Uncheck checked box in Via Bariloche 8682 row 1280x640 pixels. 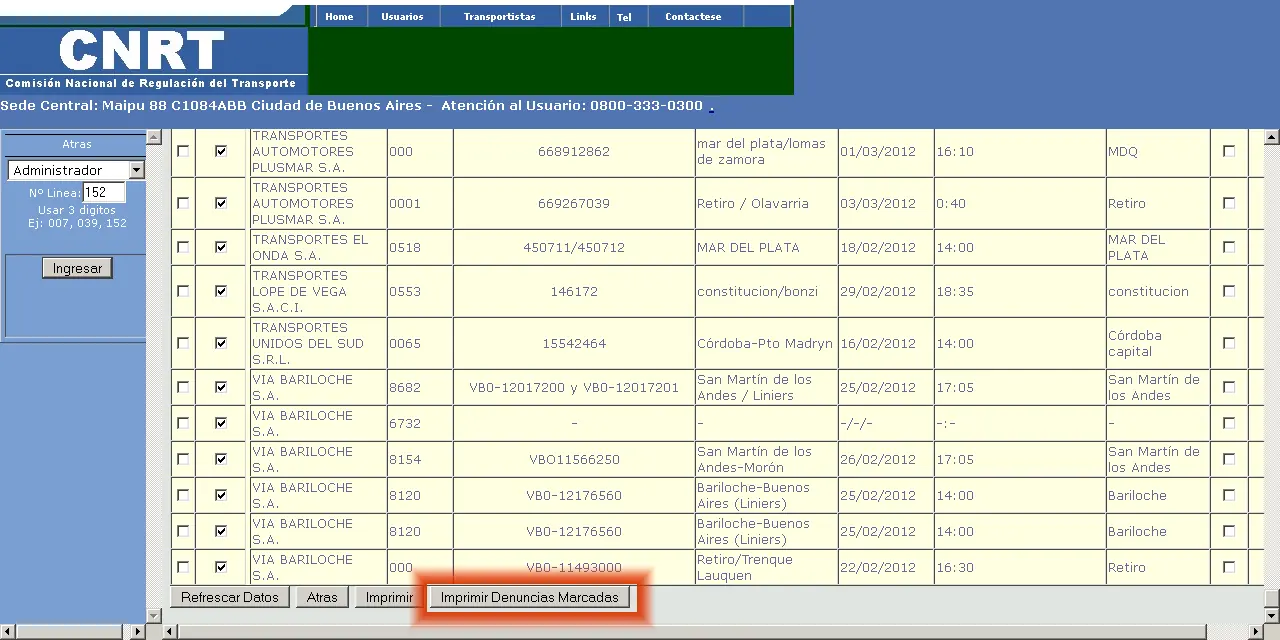[221, 387]
